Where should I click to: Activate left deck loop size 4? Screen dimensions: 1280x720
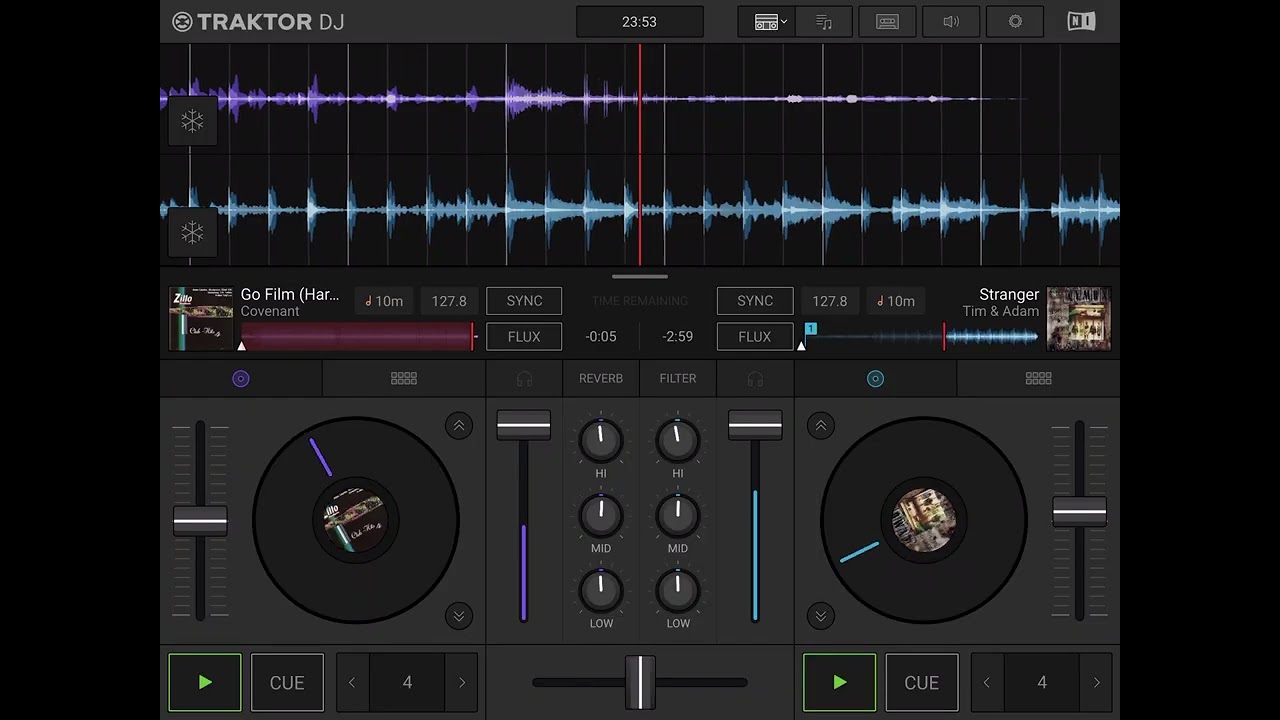pyautogui.click(x=407, y=682)
